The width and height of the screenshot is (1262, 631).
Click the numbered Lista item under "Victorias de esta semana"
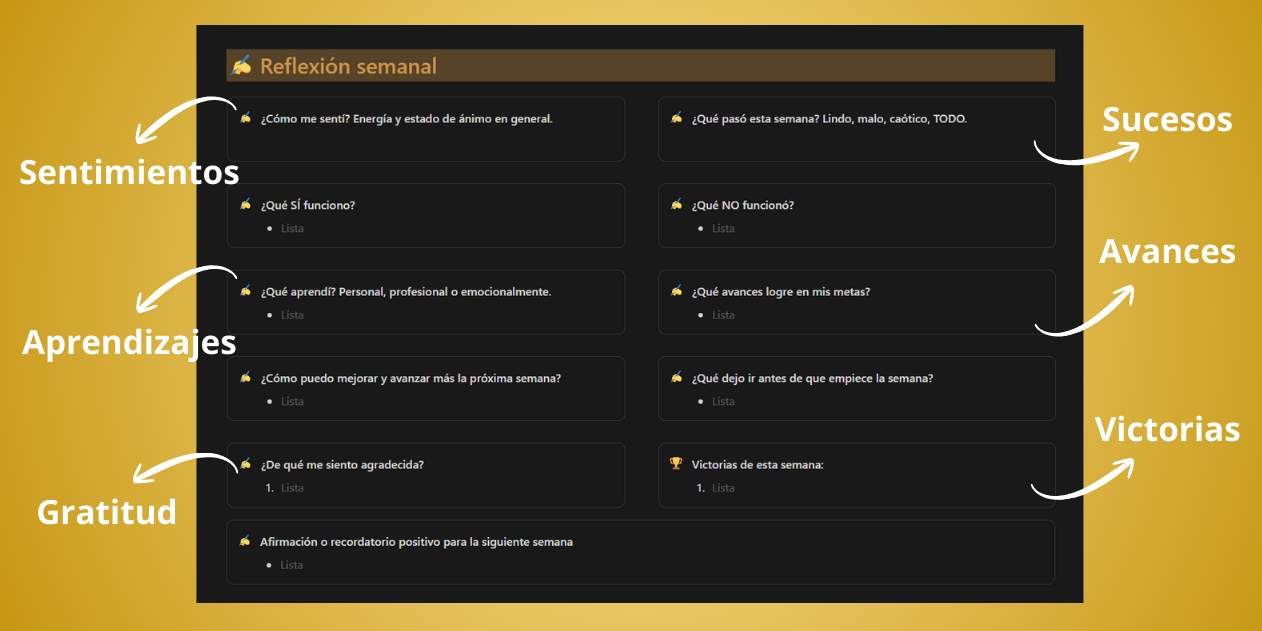click(723, 488)
